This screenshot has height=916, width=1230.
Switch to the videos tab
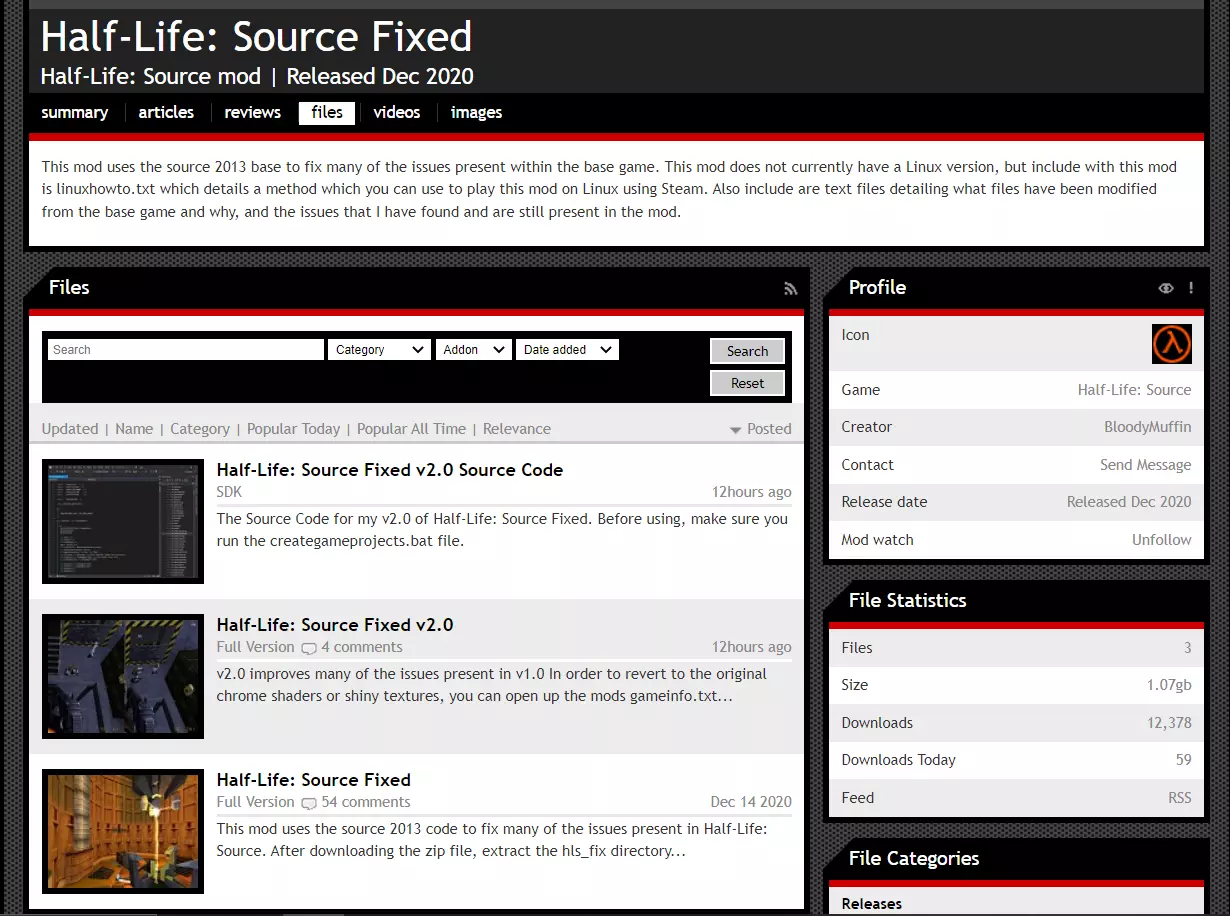click(x=397, y=112)
